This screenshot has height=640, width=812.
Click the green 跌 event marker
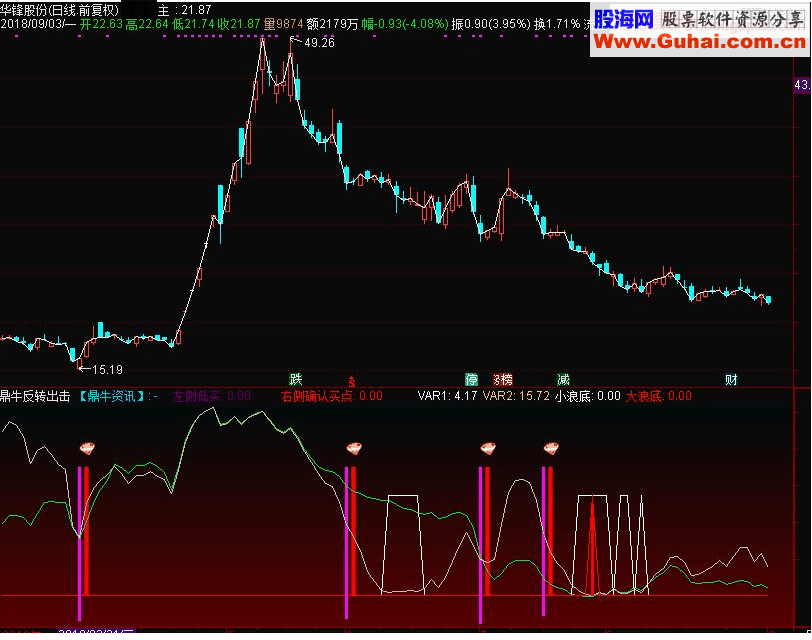click(x=296, y=379)
